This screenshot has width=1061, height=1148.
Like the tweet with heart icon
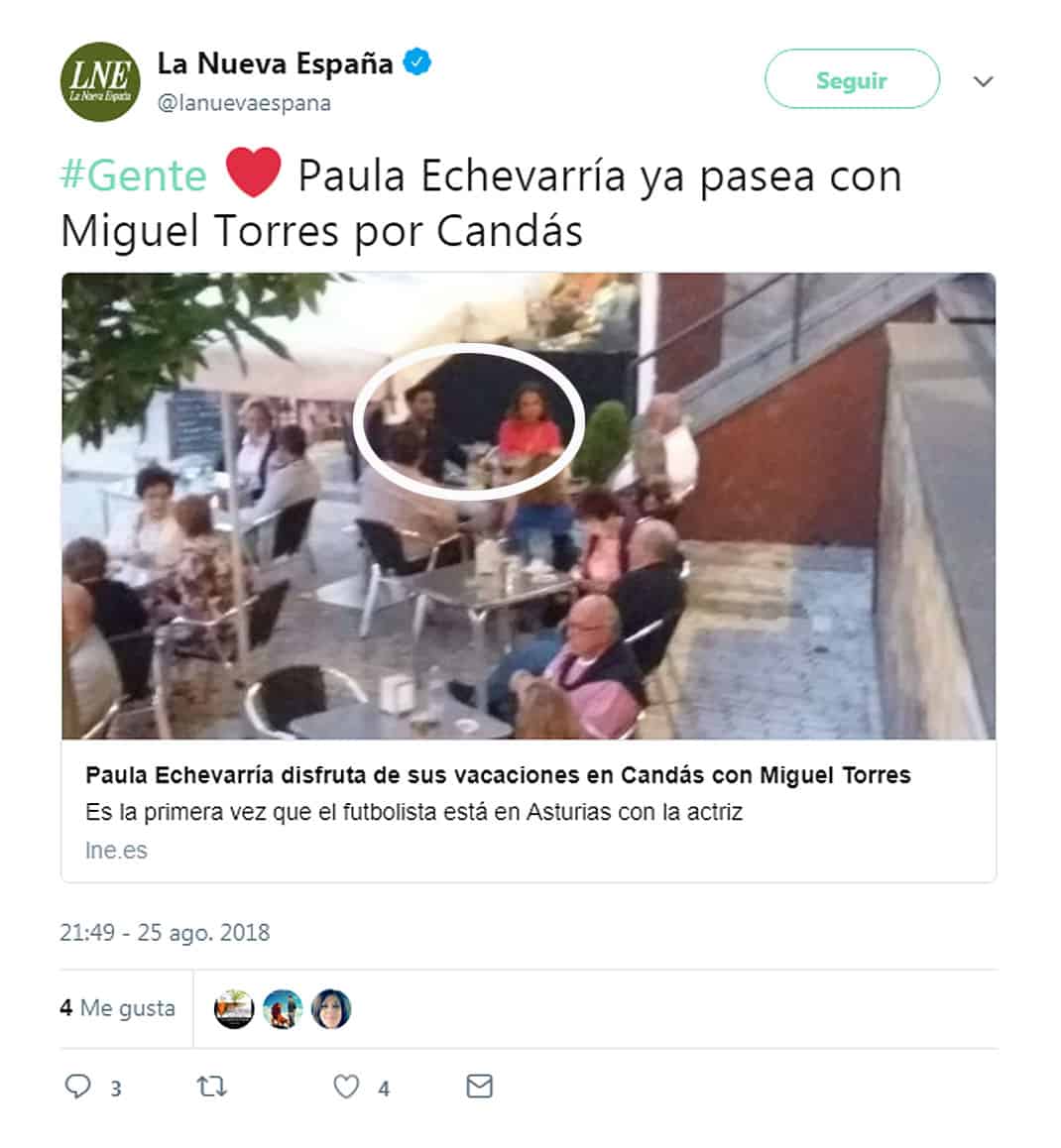346,1087
